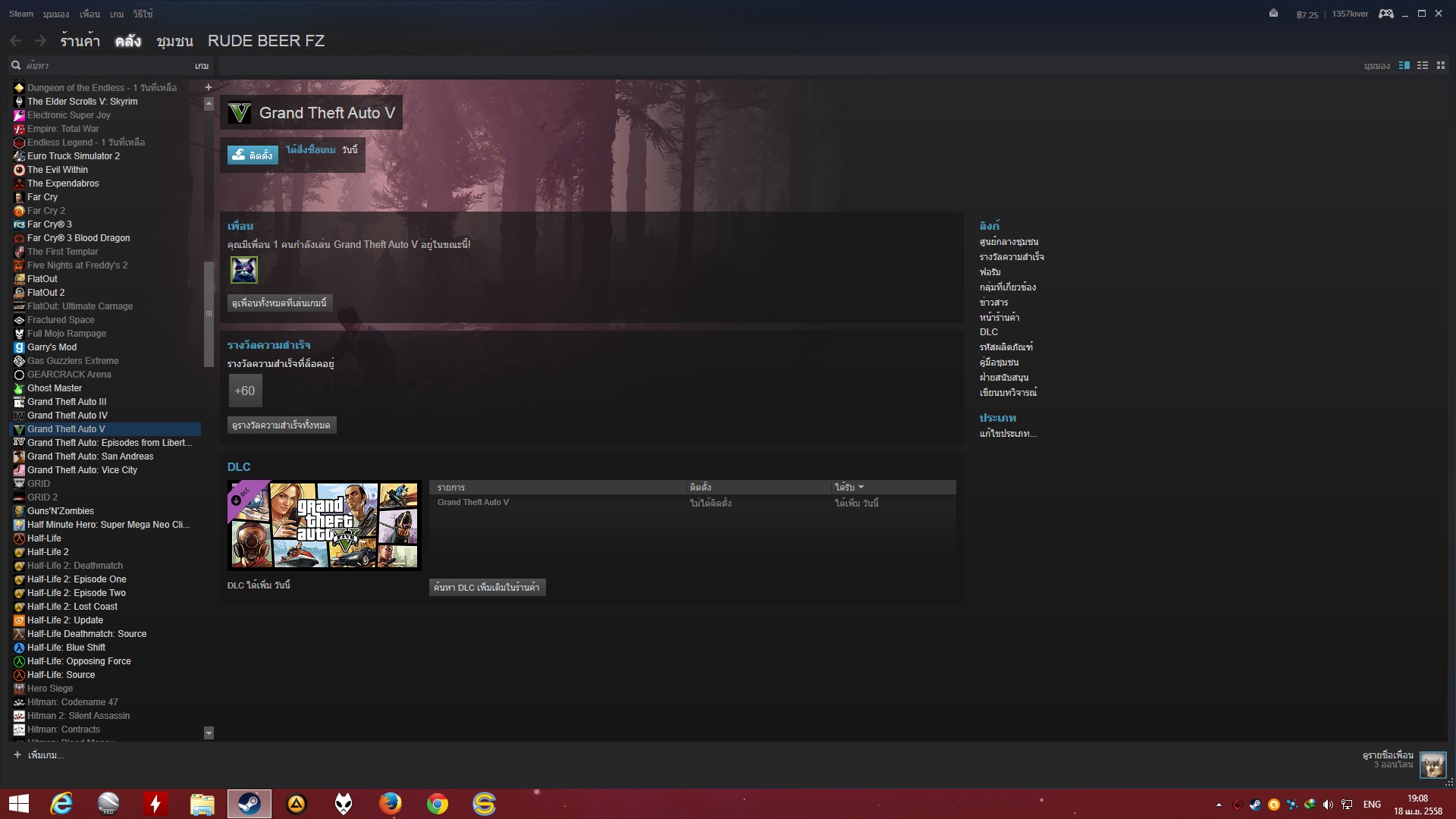Click the library search magnifier icon
Image resolution: width=1456 pixels, height=819 pixels.
16,66
